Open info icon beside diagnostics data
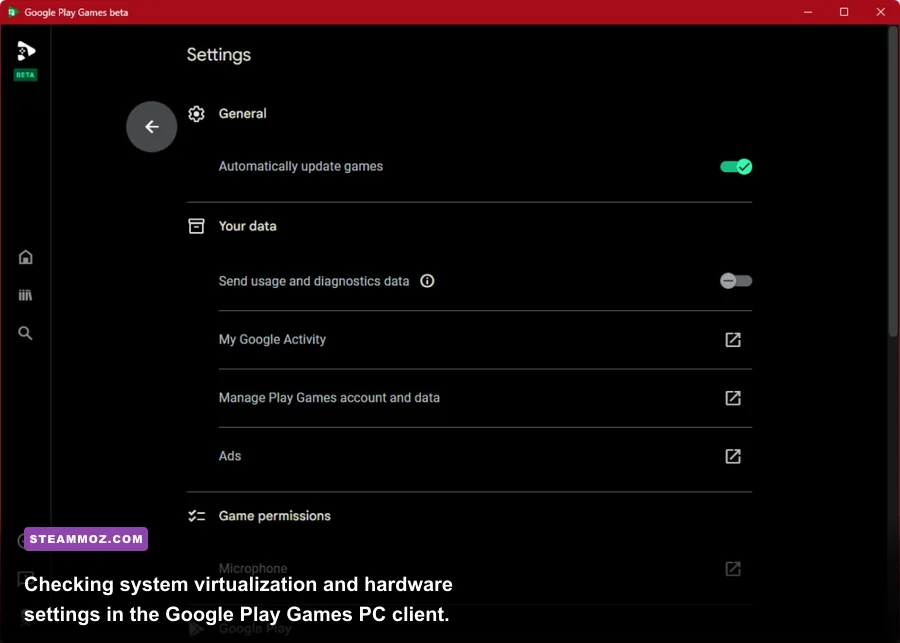The width and height of the screenshot is (900, 643). point(427,281)
